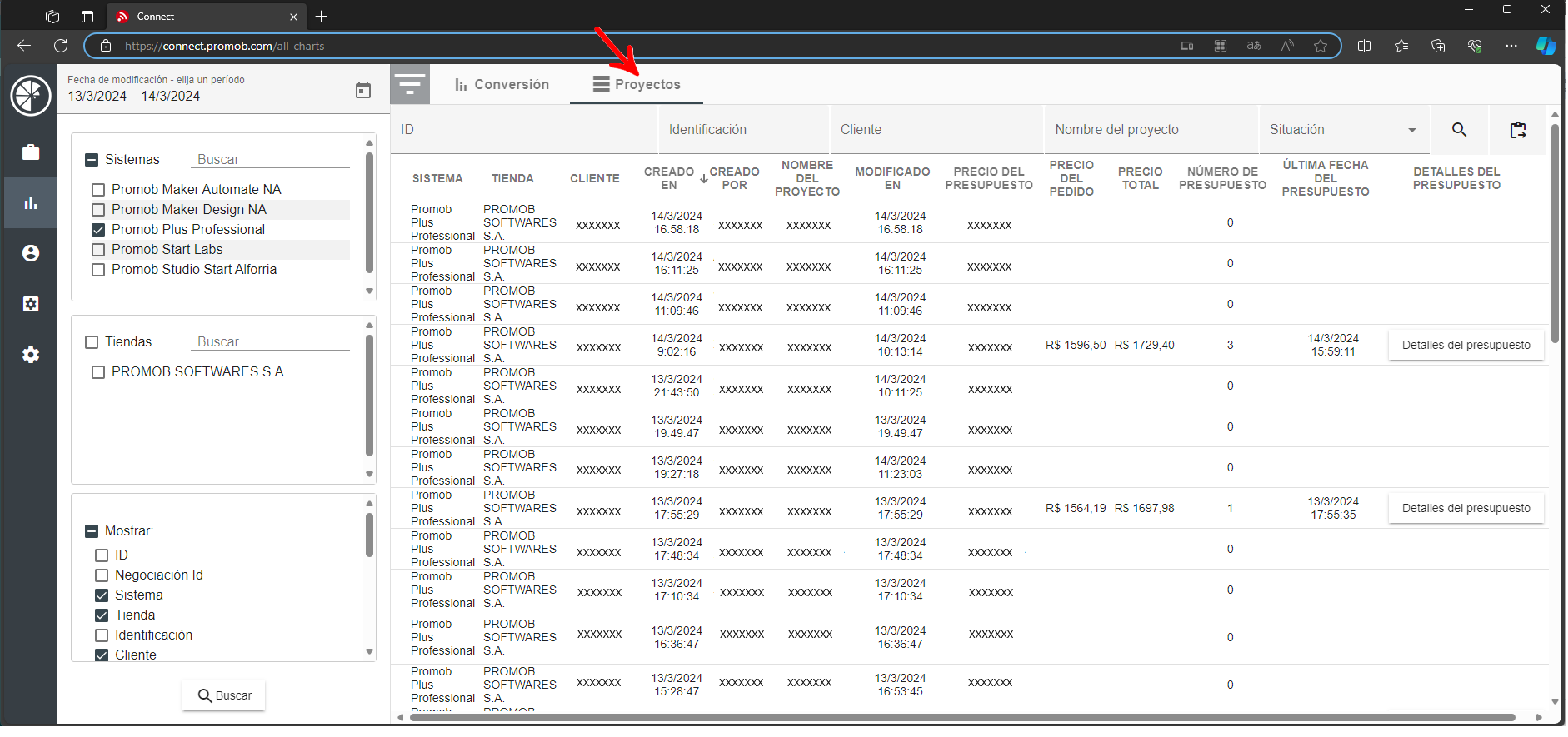1568x737 pixels.
Task: Switch to the Conversión tab
Action: click(x=502, y=84)
